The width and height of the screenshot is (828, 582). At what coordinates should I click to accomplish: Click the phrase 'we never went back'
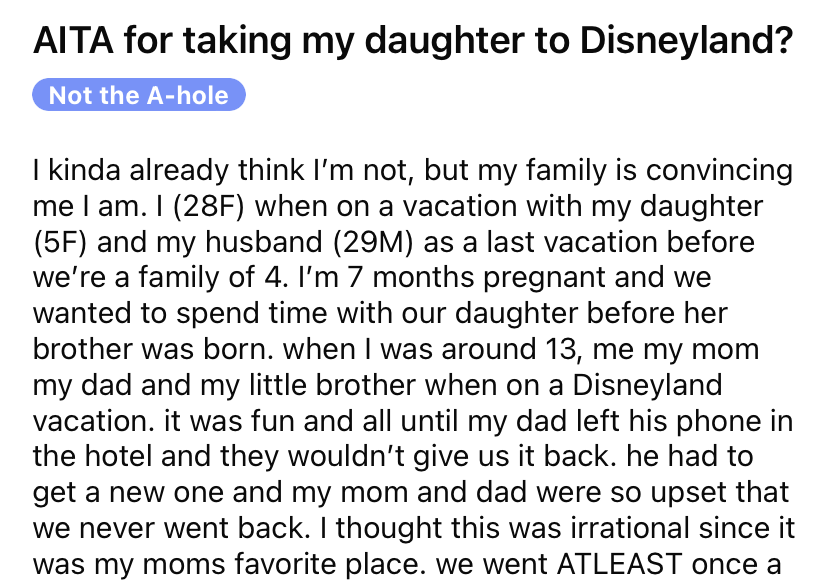click(x=169, y=528)
